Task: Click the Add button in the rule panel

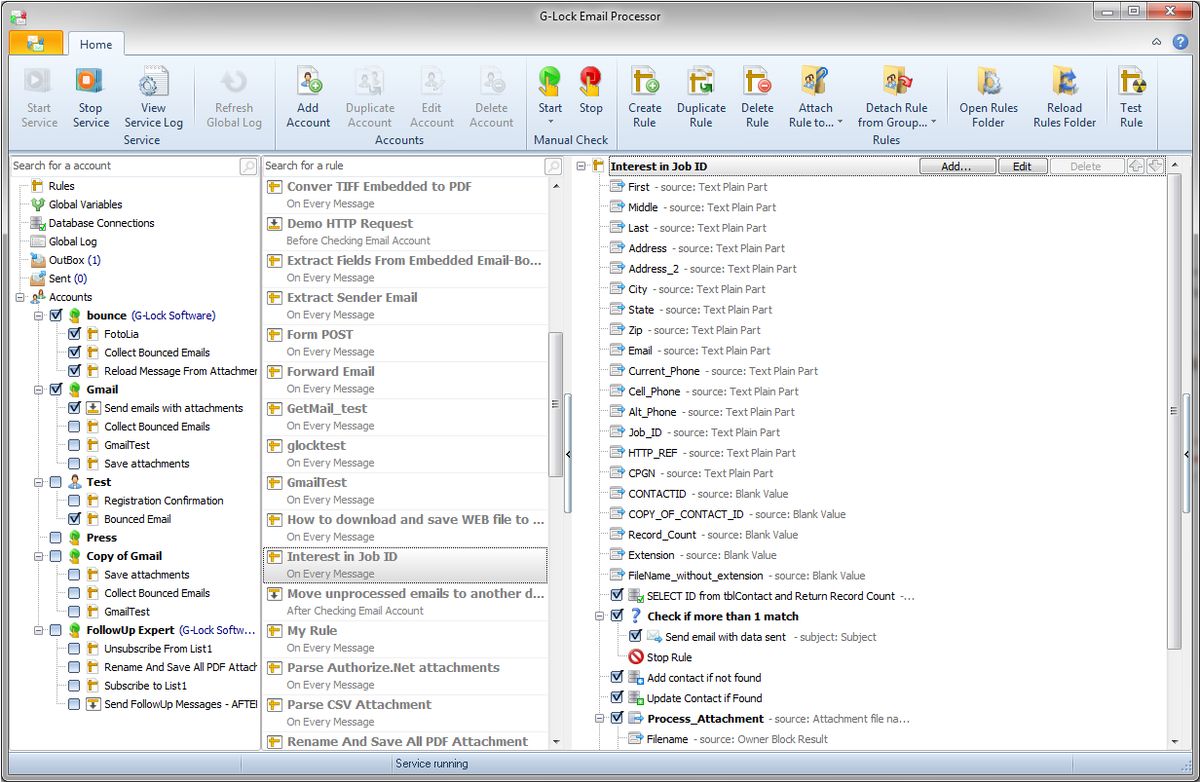Action: pos(957,166)
